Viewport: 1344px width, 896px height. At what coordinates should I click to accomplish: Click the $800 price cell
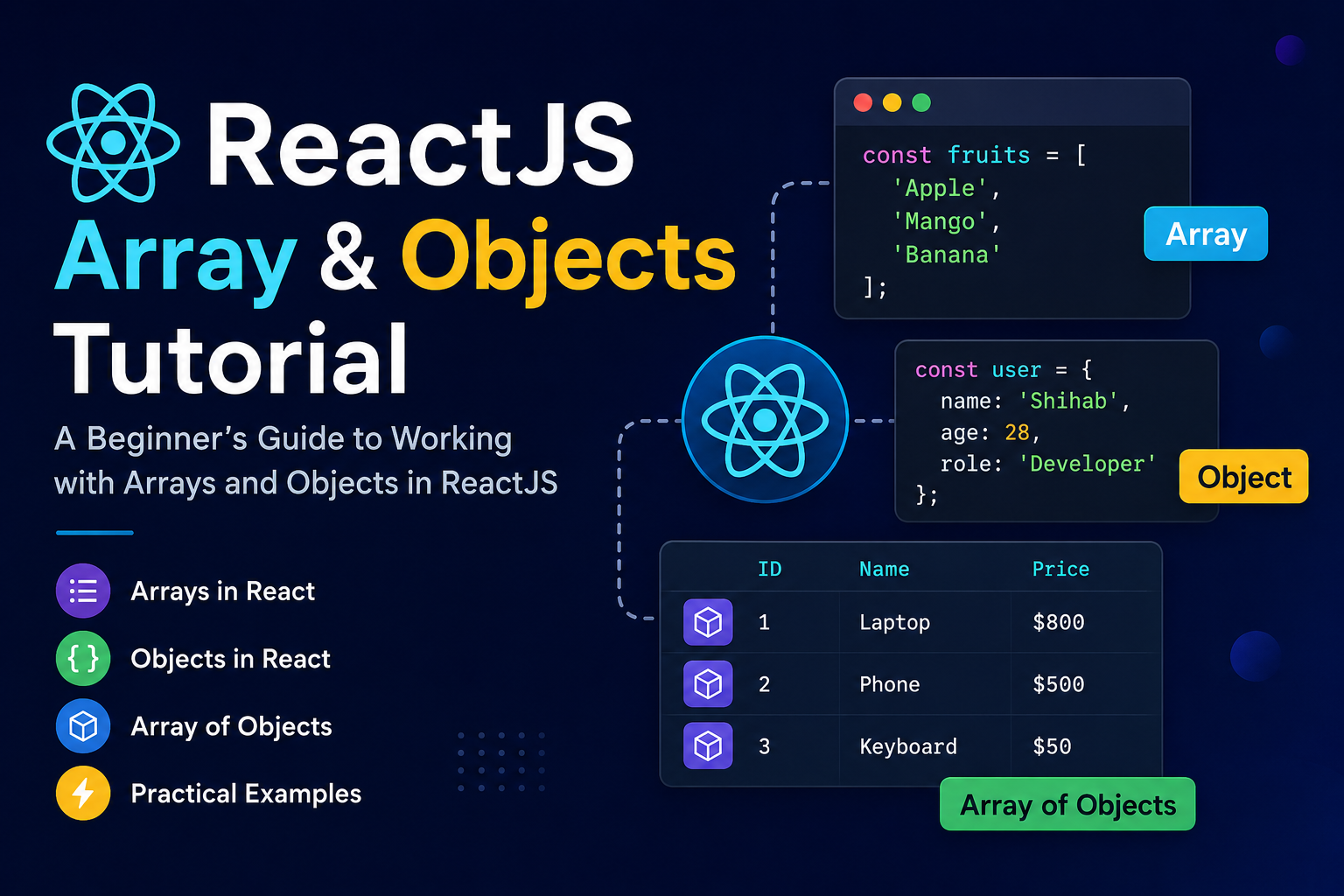[1058, 622]
